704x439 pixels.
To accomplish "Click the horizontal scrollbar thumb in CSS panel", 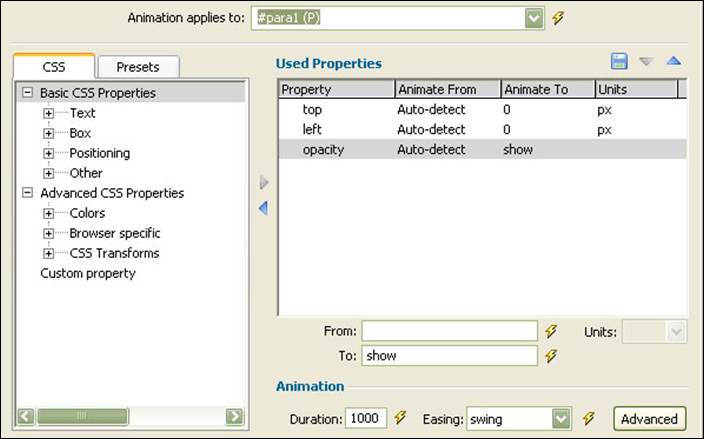I will pos(83,416).
